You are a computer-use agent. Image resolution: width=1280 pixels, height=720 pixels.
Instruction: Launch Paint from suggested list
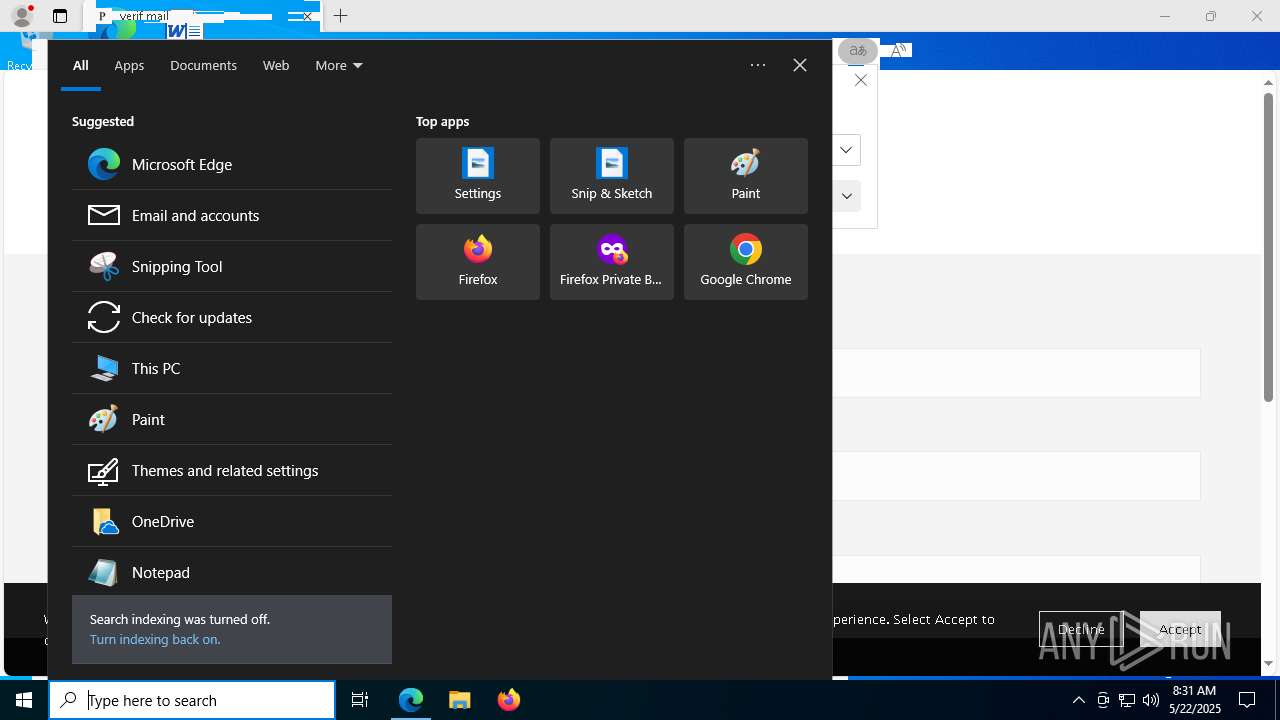232,419
